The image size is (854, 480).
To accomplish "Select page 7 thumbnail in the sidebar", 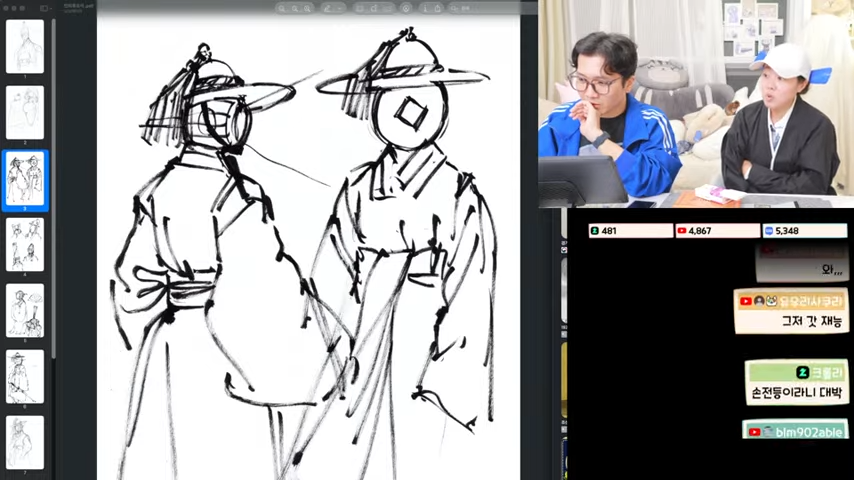I will tap(25, 442).
